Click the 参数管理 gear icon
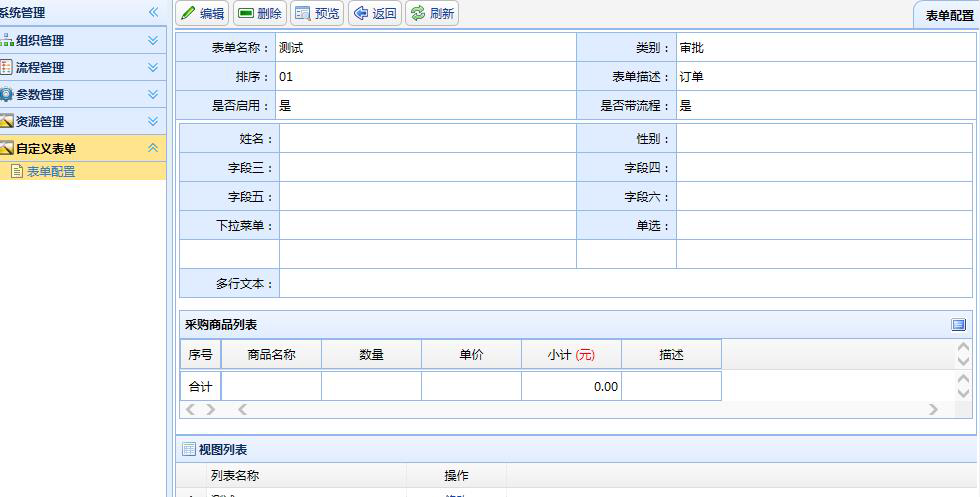Image resolution: width=980 pixels, height=497 pixels. click(6, 94)
